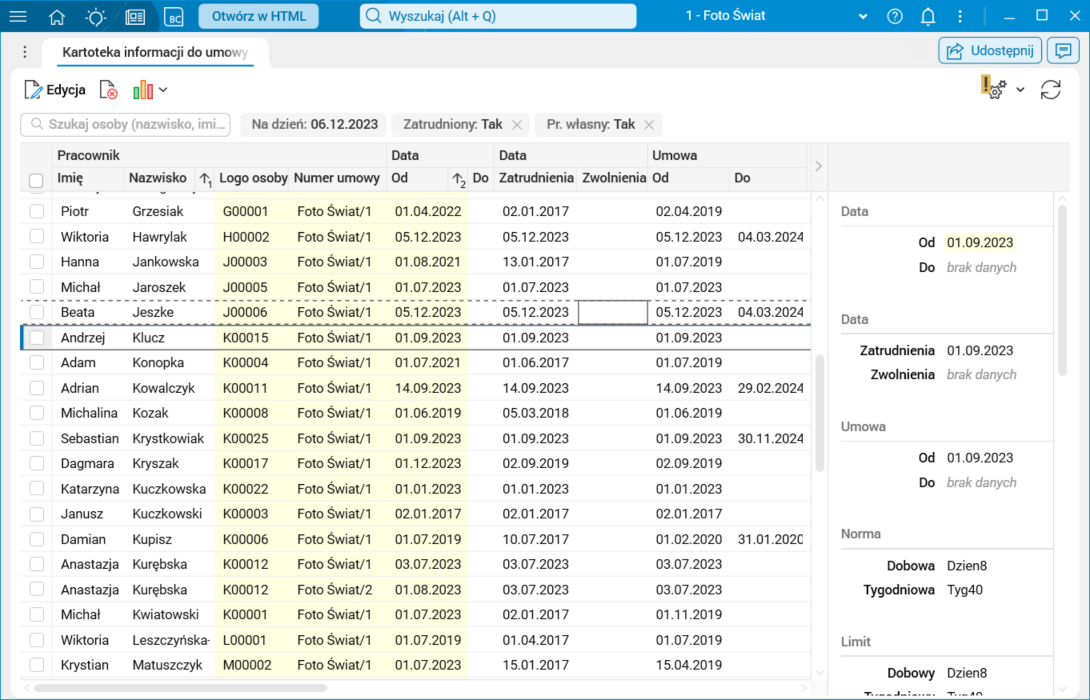This screenshot has width=1090, height=700.
Task: Open the notifications bell
Action: 928,16
